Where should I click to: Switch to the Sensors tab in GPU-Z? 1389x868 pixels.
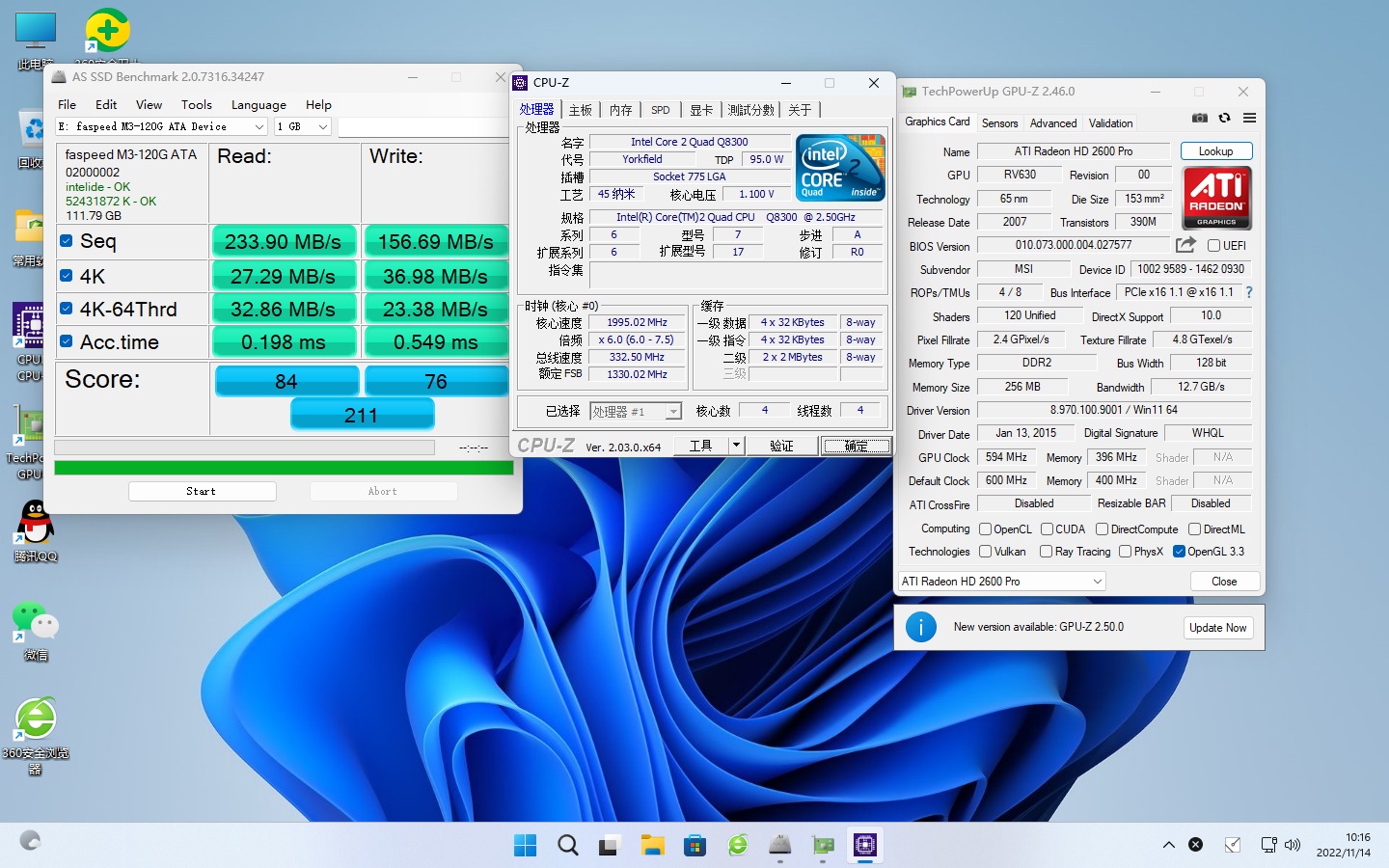pyautogui.click(x=999, y=123)
